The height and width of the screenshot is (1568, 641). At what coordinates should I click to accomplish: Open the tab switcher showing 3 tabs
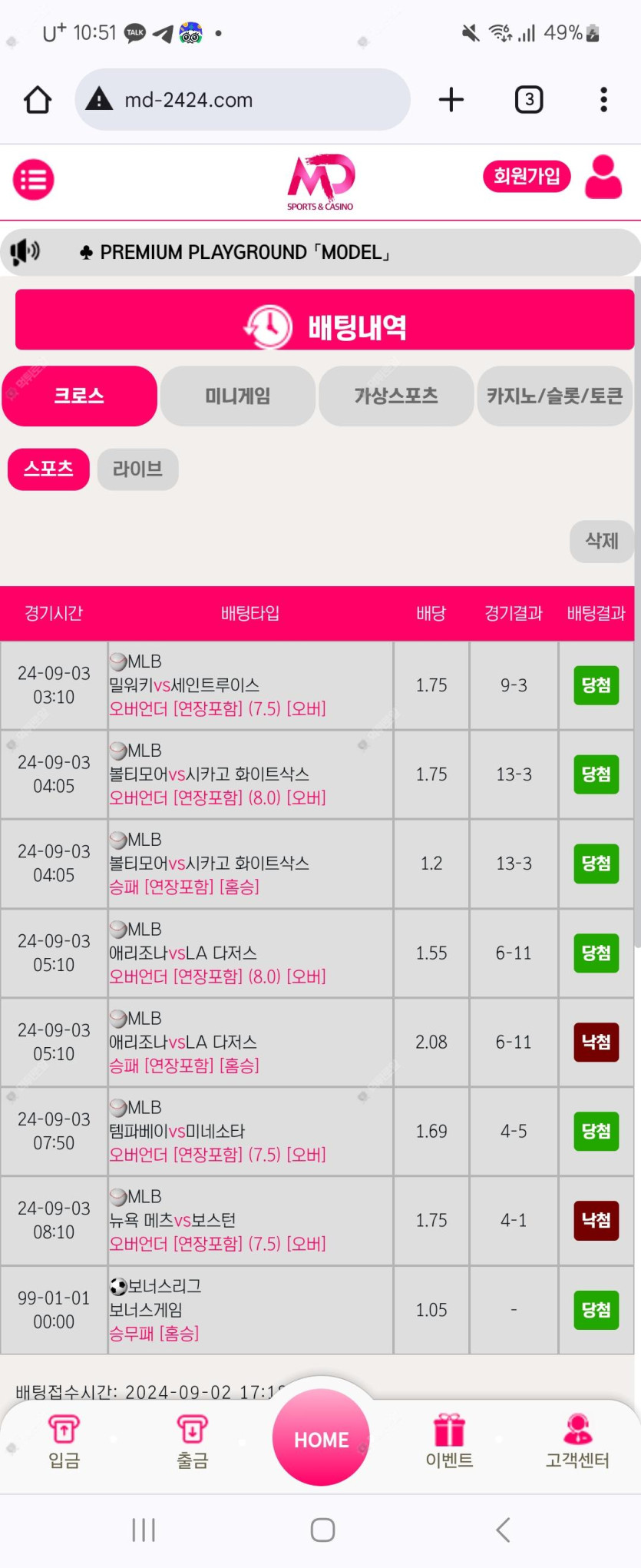[529, 100]
